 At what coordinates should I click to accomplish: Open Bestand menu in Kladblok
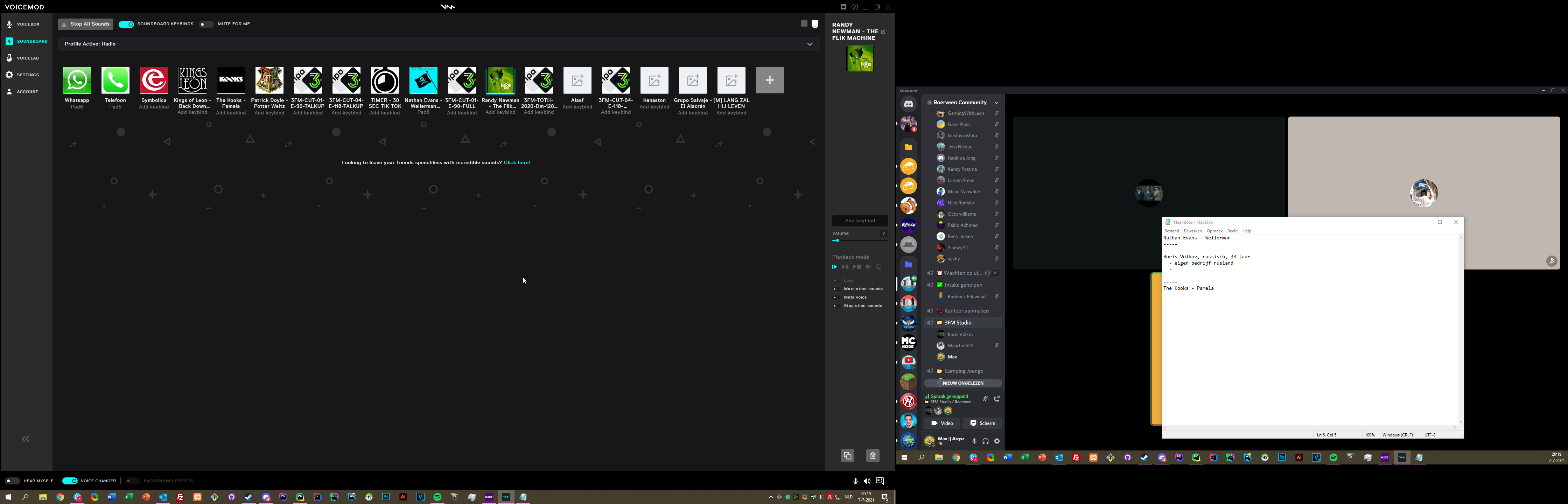(1171, 231)
